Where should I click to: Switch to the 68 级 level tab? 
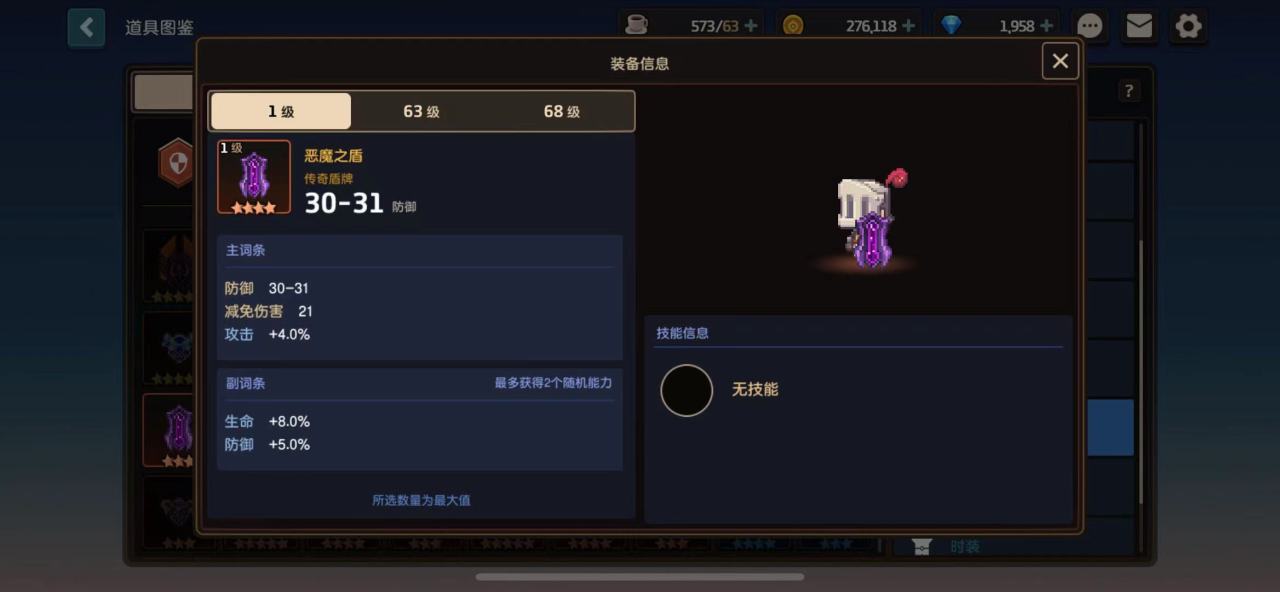click(x=561, y=111)
